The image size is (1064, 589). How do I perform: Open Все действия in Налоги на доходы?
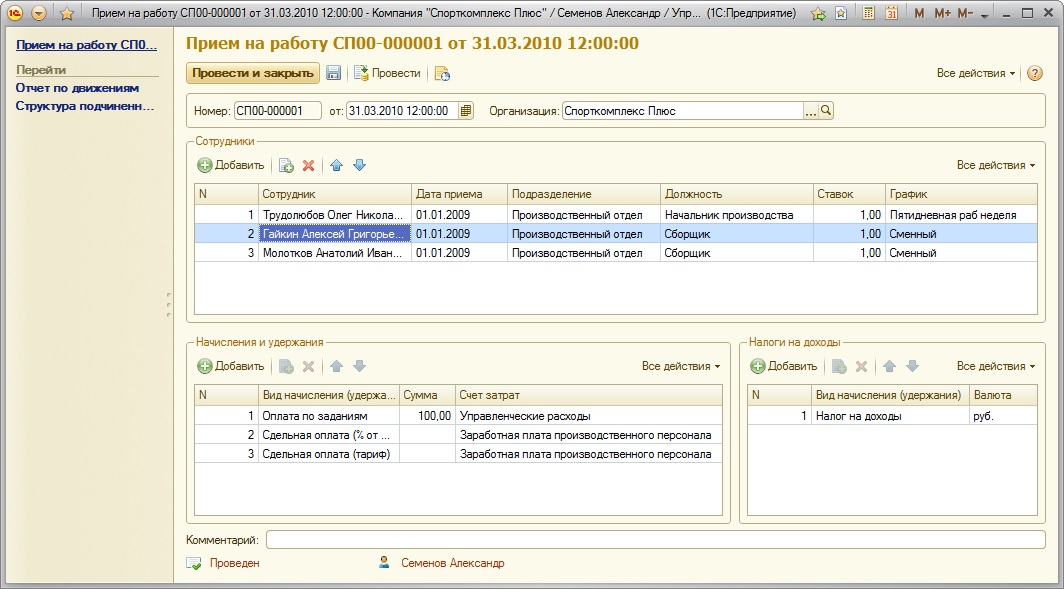995,366
